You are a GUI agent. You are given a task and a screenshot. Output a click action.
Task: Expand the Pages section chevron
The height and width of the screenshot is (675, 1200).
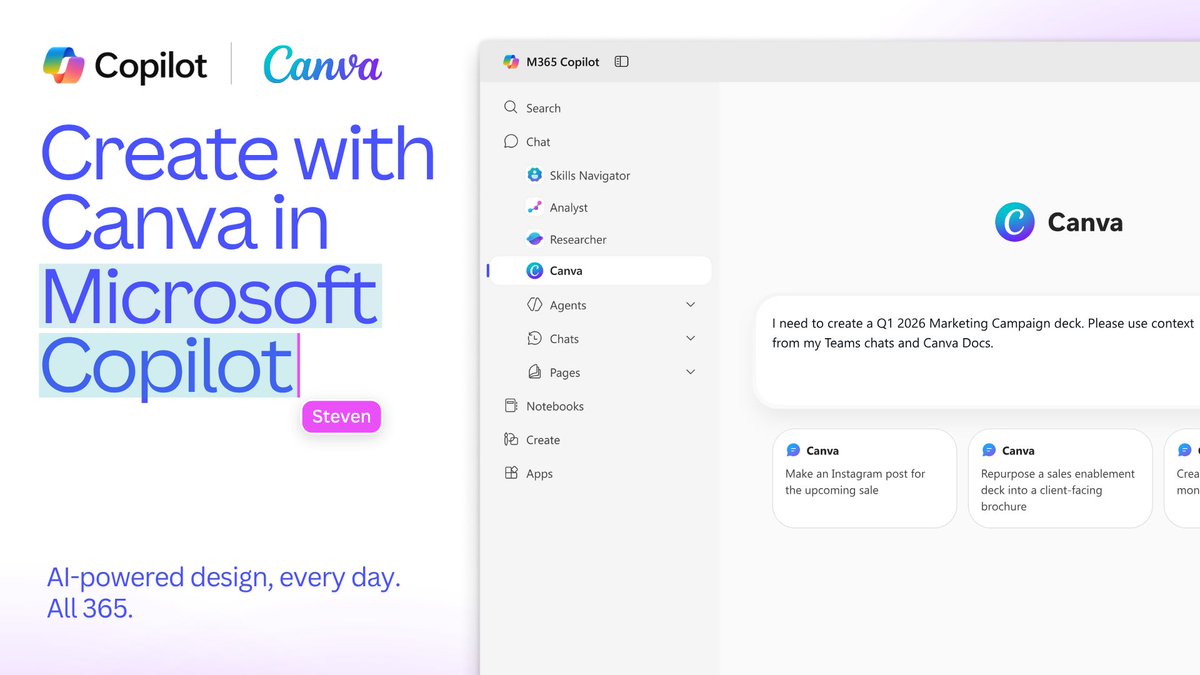tap(690, 372)
